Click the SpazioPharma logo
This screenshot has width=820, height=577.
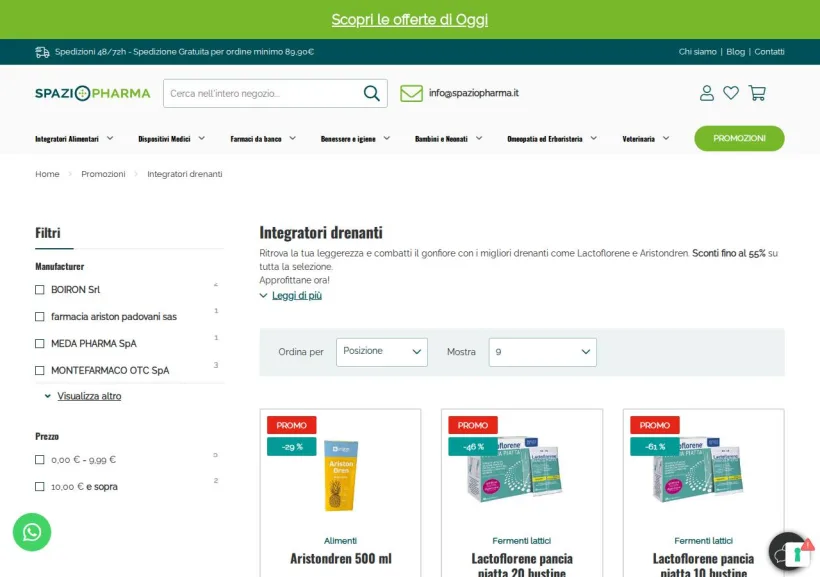tap(93, 93)
